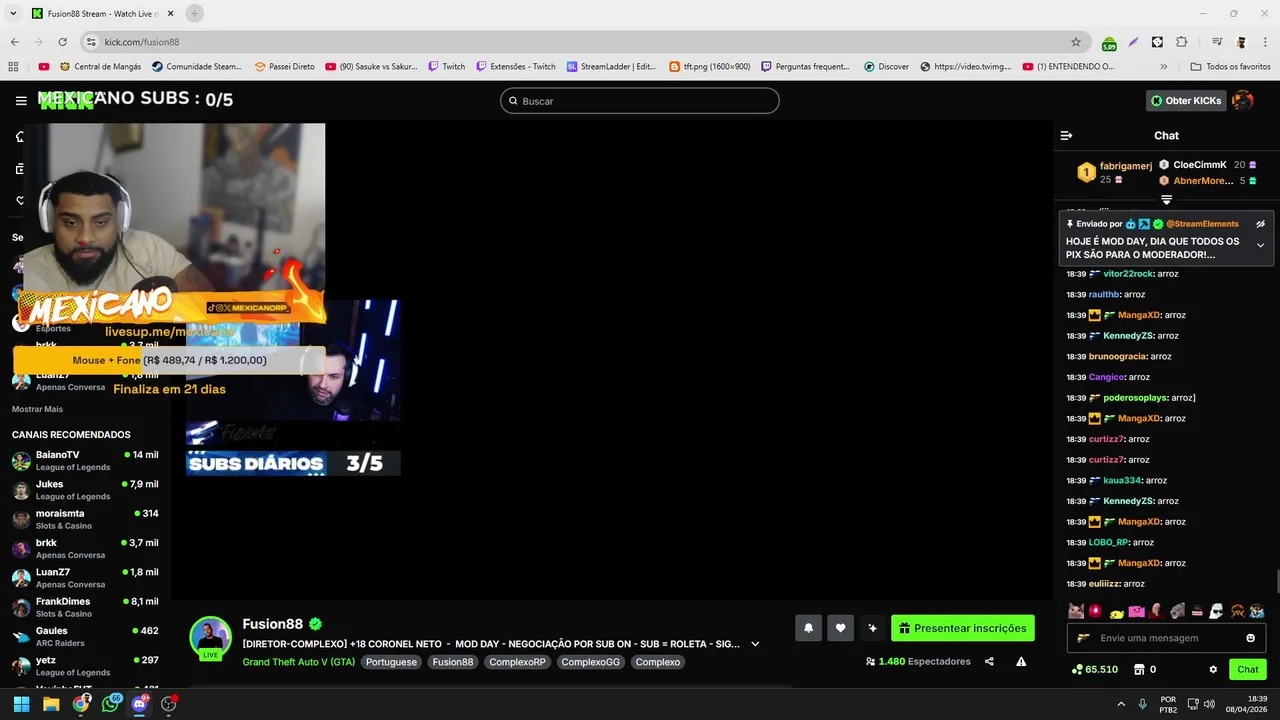
Task: Click the gift kicks sparkle button
Action: point(872,628)
